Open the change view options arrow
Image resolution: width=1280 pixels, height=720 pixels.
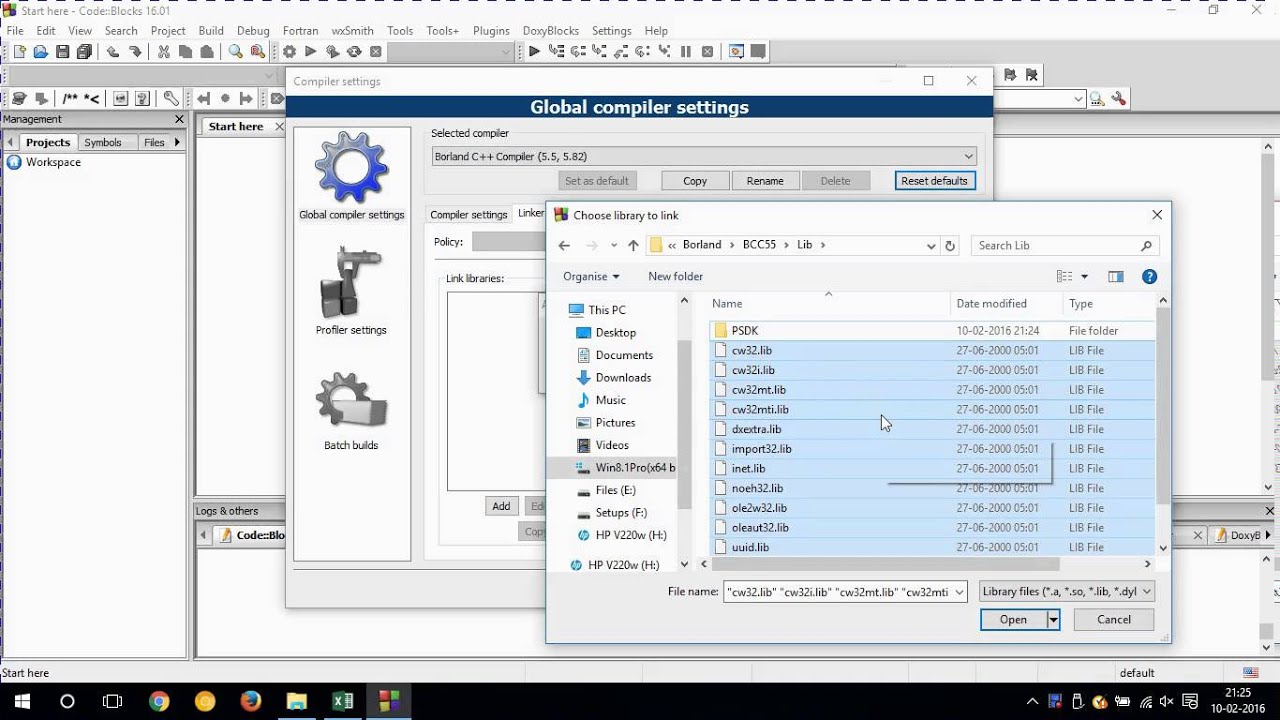click(x=1084, y=276)
